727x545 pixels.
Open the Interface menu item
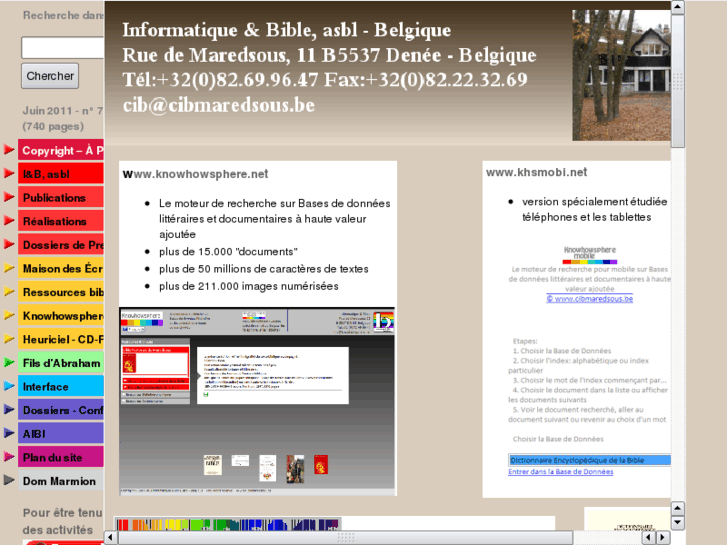pos(61,386)
